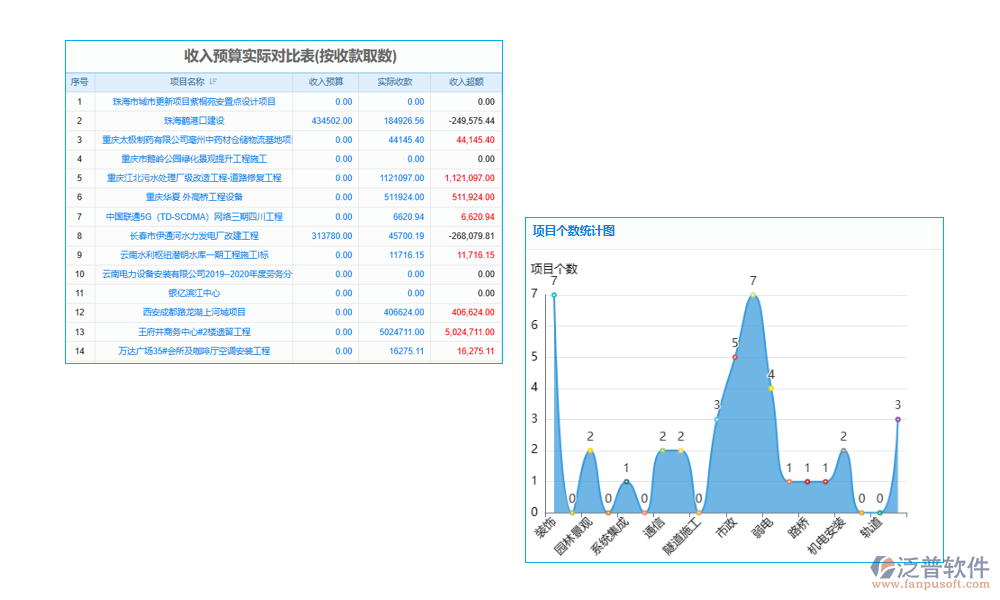Open 长春市伊通河水力发电厂改建工程 project
The width and height of the screenshot is (1000, 600).
coord(194,236)
